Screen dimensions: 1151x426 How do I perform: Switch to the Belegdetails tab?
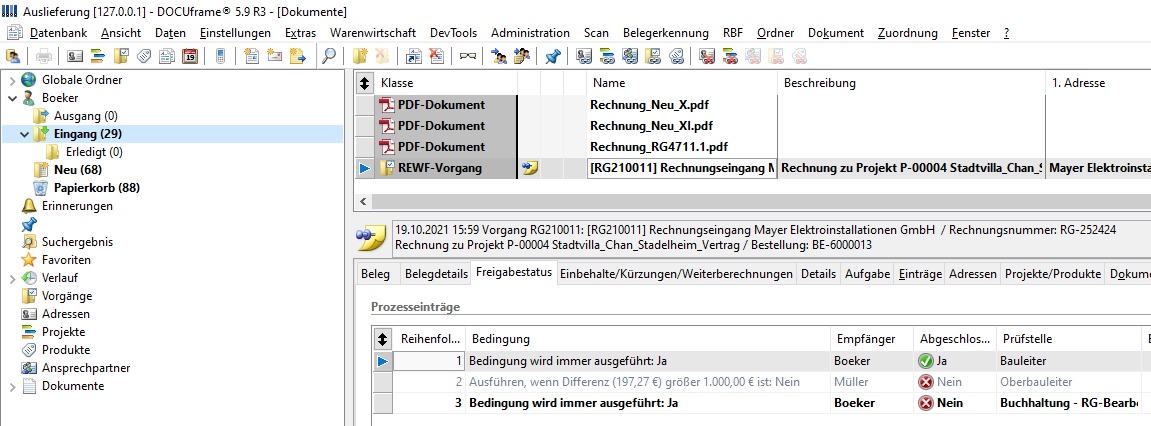435,274
